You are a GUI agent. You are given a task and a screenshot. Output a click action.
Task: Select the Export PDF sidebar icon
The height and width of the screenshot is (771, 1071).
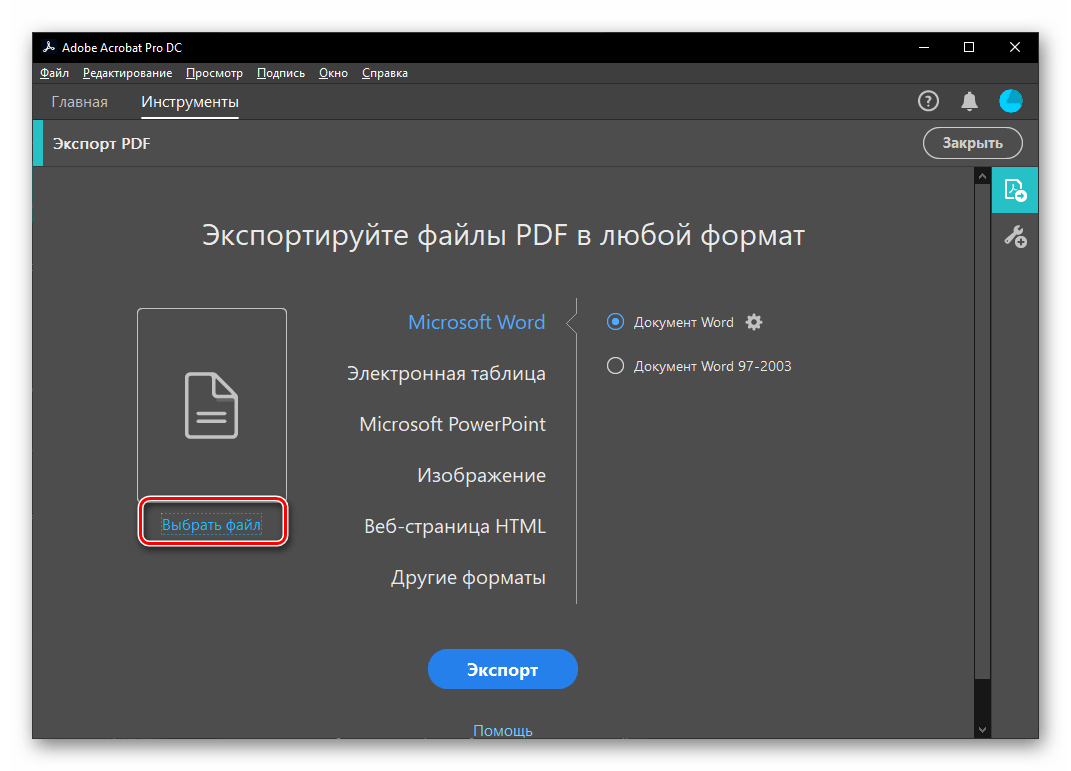[1015, 190]
